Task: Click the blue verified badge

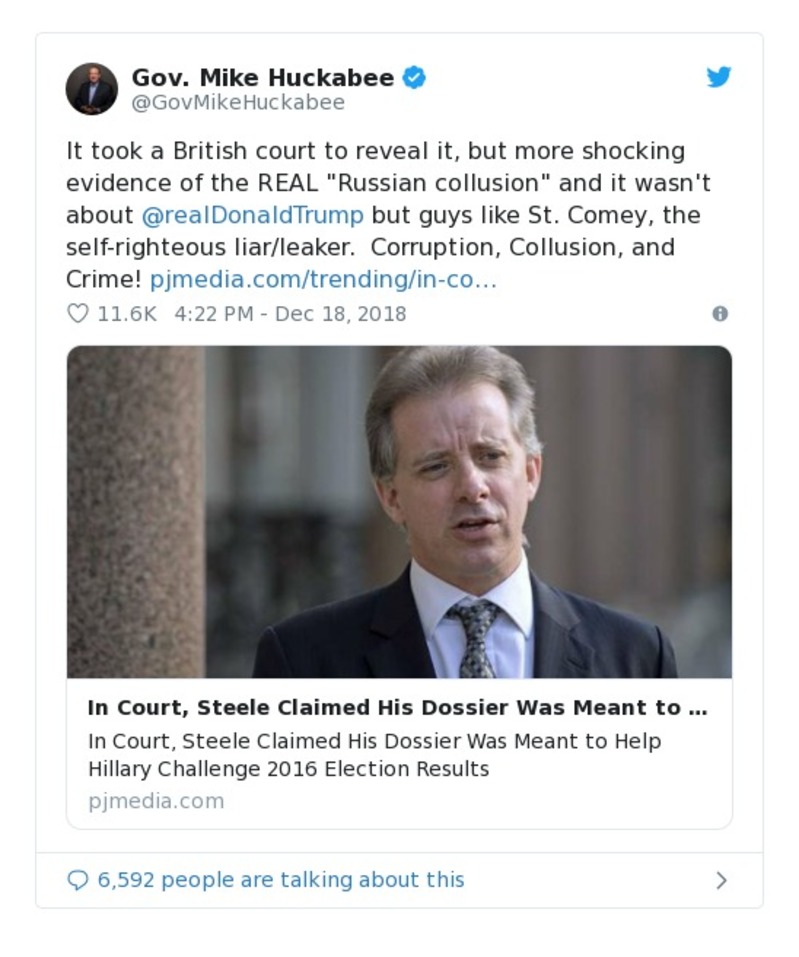Action: (414, 78)
